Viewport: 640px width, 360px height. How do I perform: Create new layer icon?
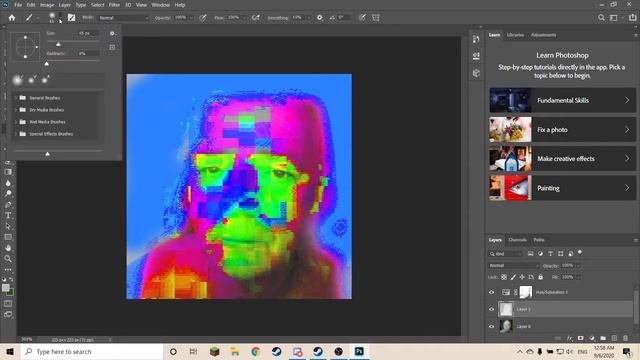pyautogui.click(x=614, y=338)
